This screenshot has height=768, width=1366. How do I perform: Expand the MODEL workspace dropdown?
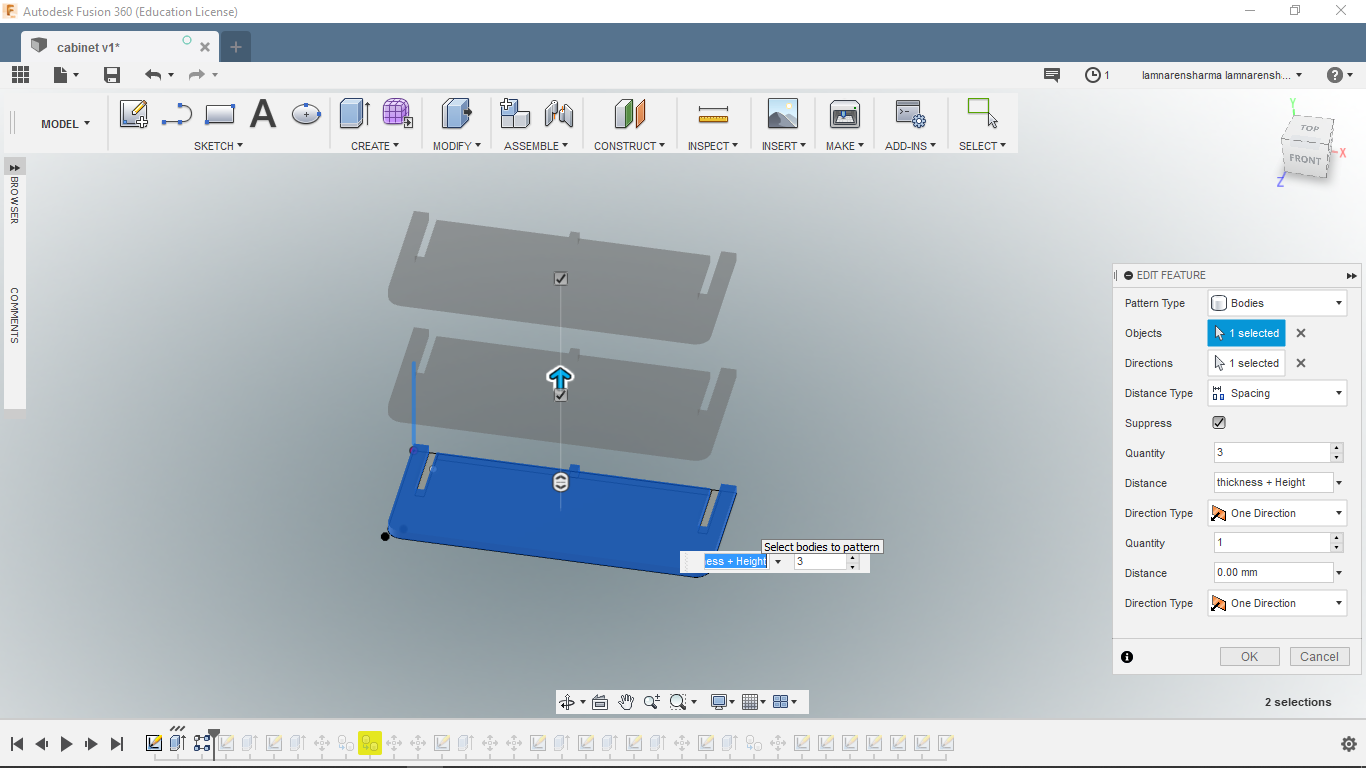[x=65, y=124]
